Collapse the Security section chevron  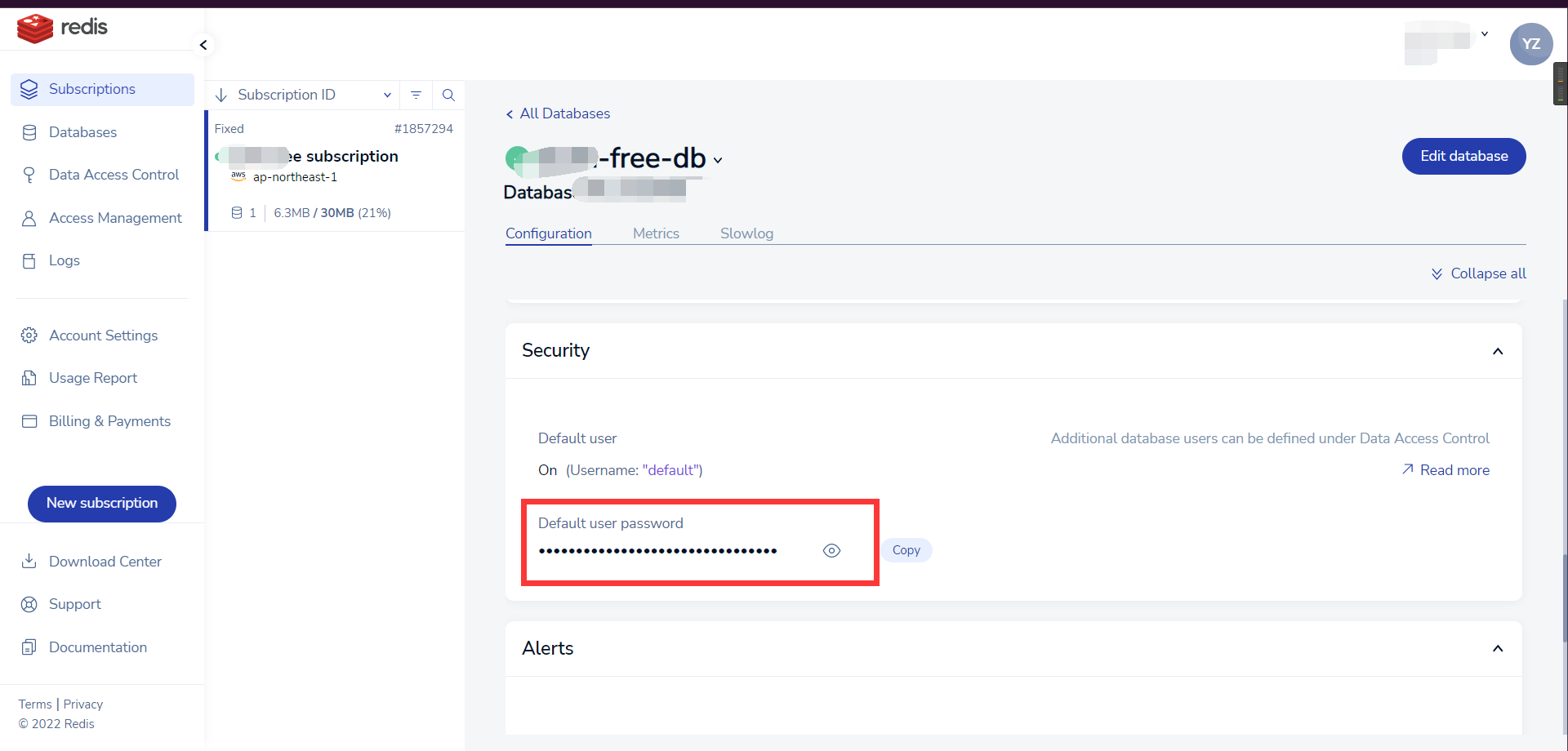tap(1498, 351)
